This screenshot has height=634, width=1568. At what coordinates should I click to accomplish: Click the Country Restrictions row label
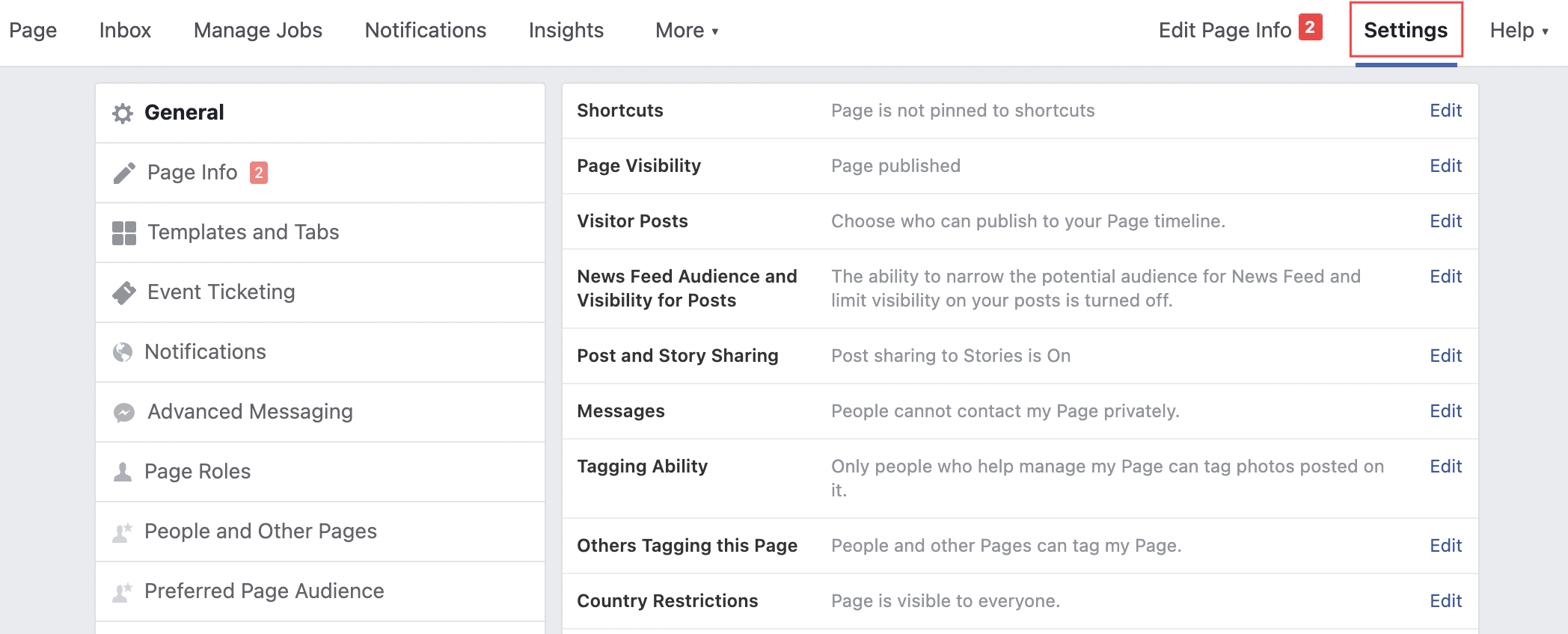(667, 601)
